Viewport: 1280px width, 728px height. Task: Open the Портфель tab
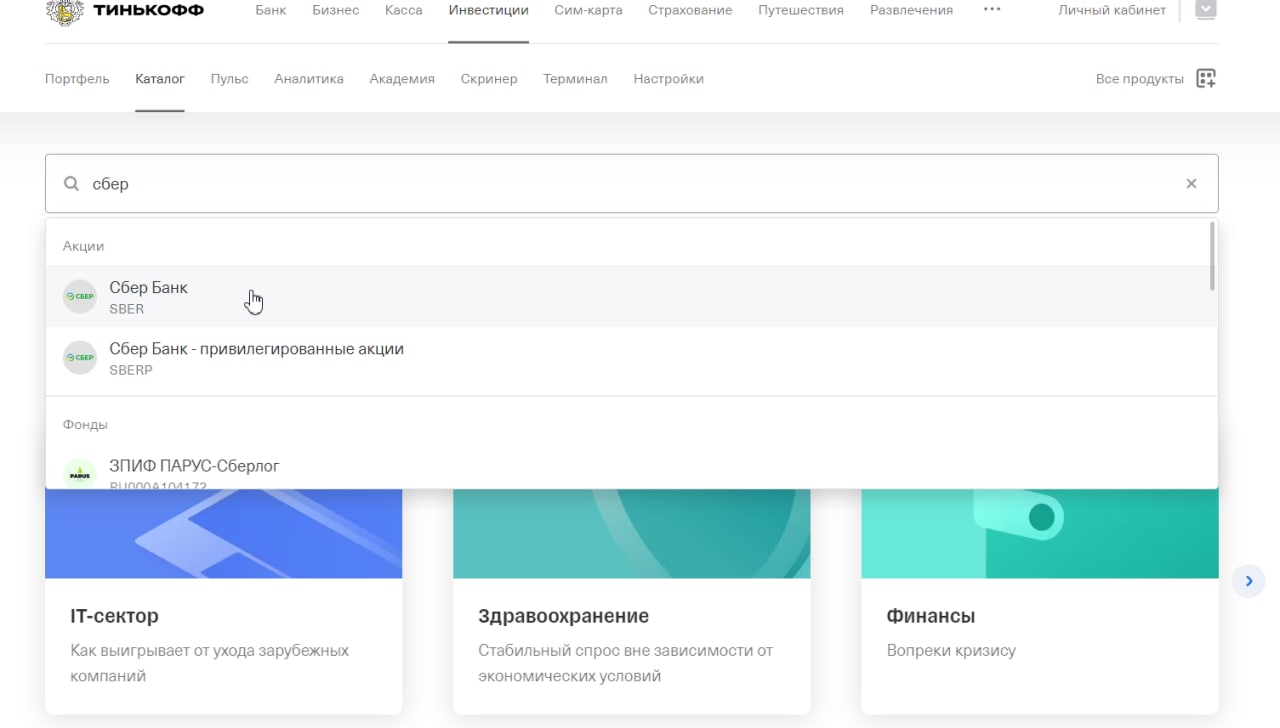[x=77, y=79]
